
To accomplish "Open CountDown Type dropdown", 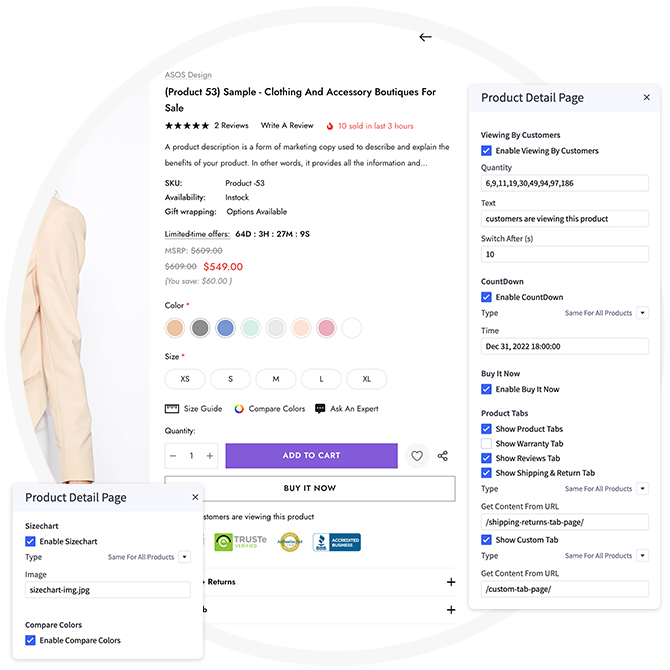I will tap(642, 313).
